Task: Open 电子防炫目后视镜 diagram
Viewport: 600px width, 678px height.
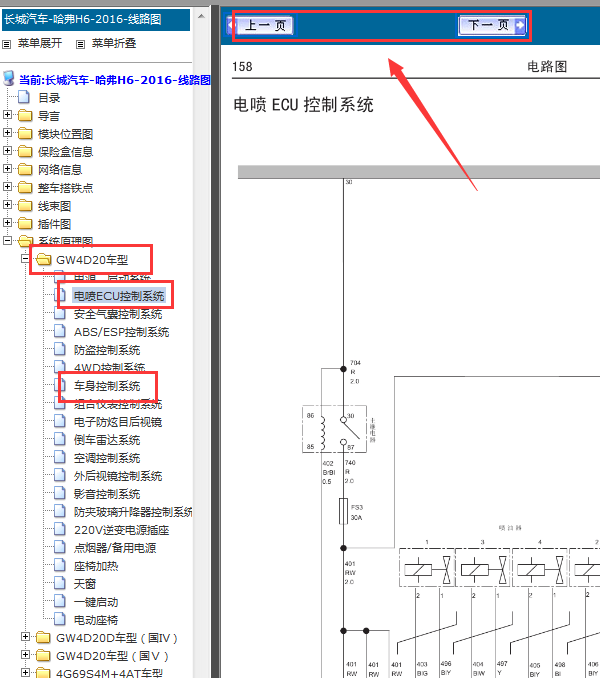Action: tap(118, 422)
